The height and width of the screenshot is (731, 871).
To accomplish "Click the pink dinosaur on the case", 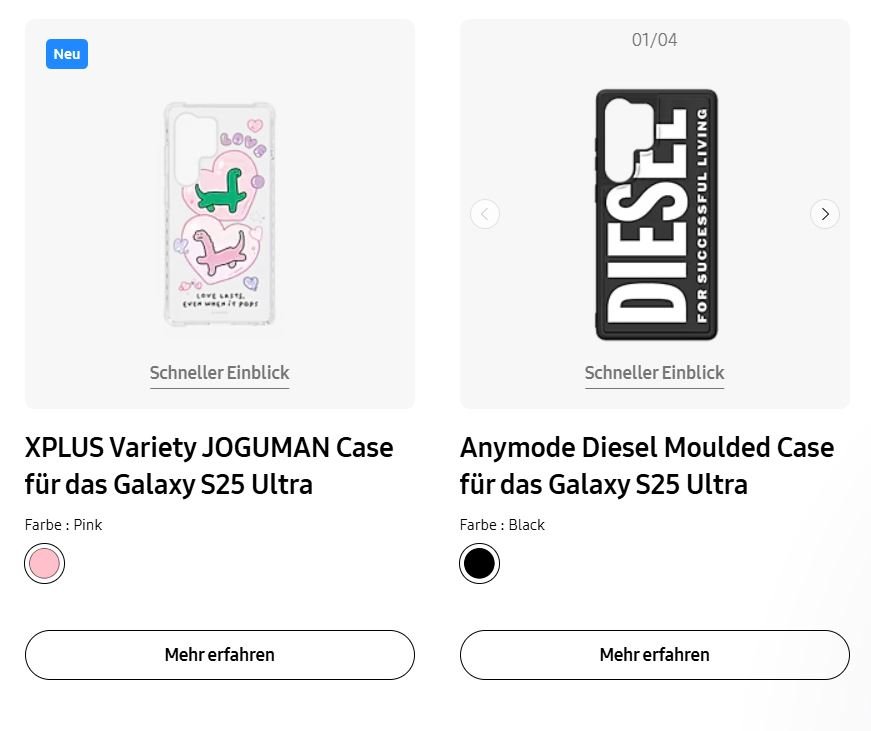I will pyautogui.click(x=218, y=251).
